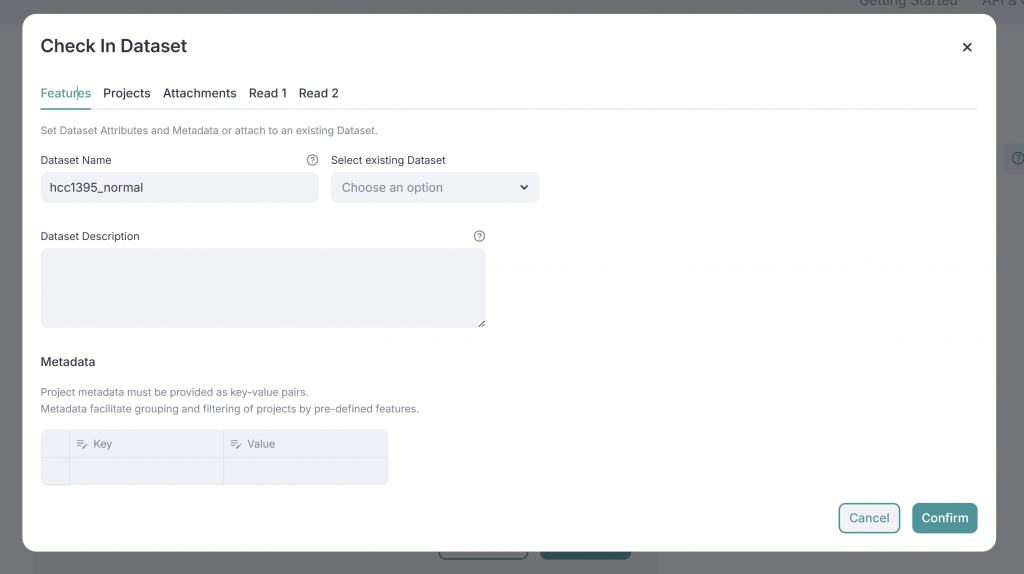
Task: Select the Read 1 tab
Action: [x=267, y=93]
